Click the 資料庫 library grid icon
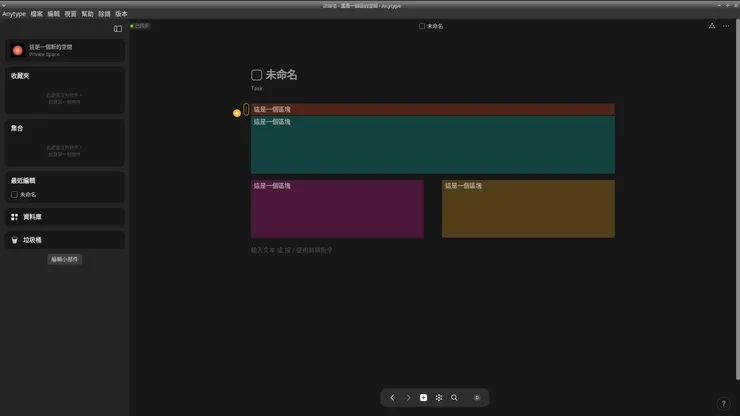Screen dimensions: 740x416 [x=15, y=217]
